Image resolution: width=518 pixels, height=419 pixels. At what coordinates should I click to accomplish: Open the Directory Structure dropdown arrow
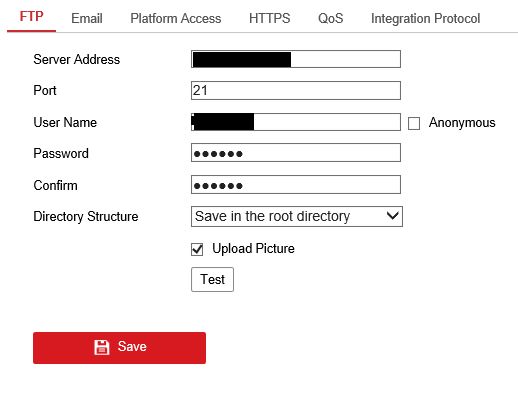tap(393, 216)
